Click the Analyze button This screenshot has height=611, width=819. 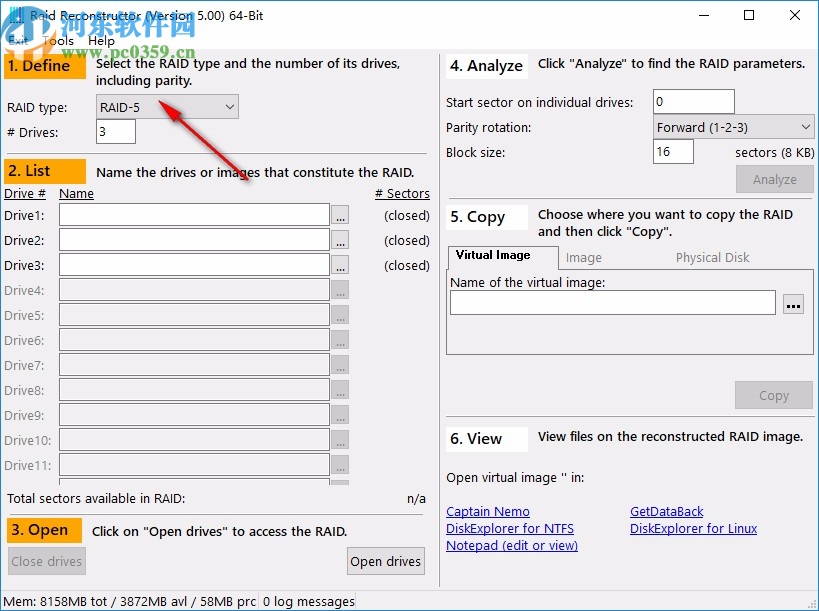[775, 179]
